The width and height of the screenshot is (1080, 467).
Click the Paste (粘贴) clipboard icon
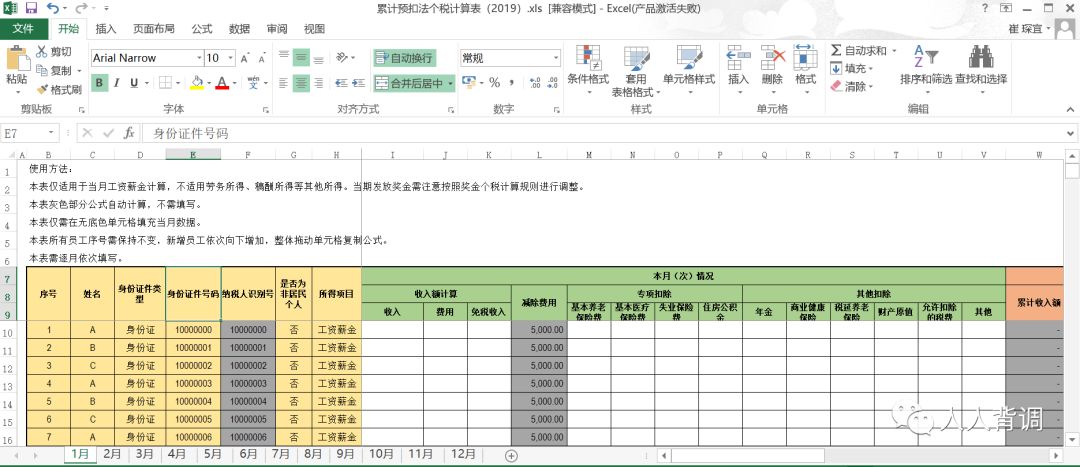[x=17, y=59]
